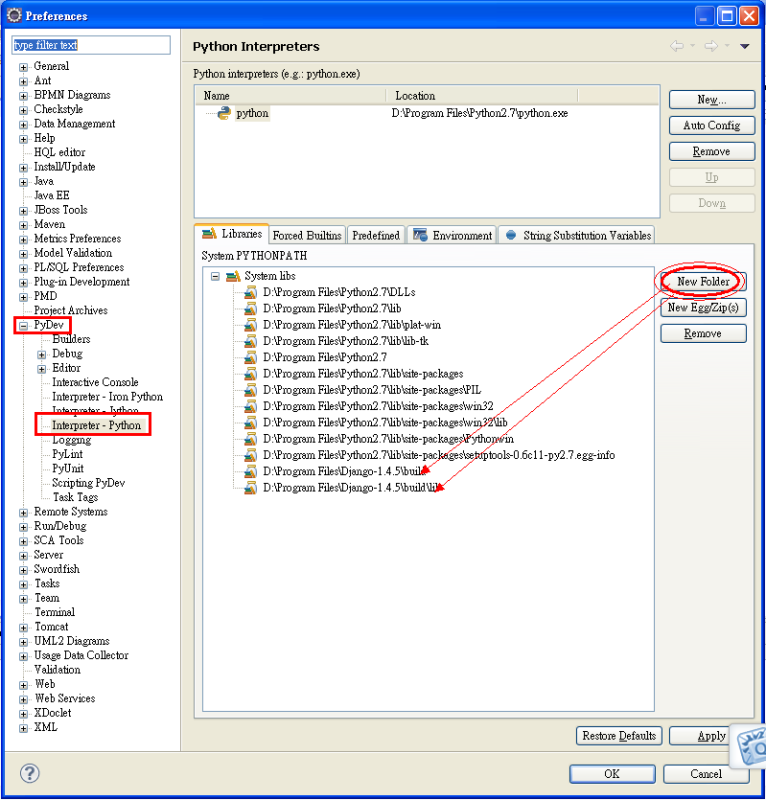Image resolution: width=766 pixels, height=800 pixels.
Task: Expand the Run/Debug preferences node
Action: pos(23,527)
